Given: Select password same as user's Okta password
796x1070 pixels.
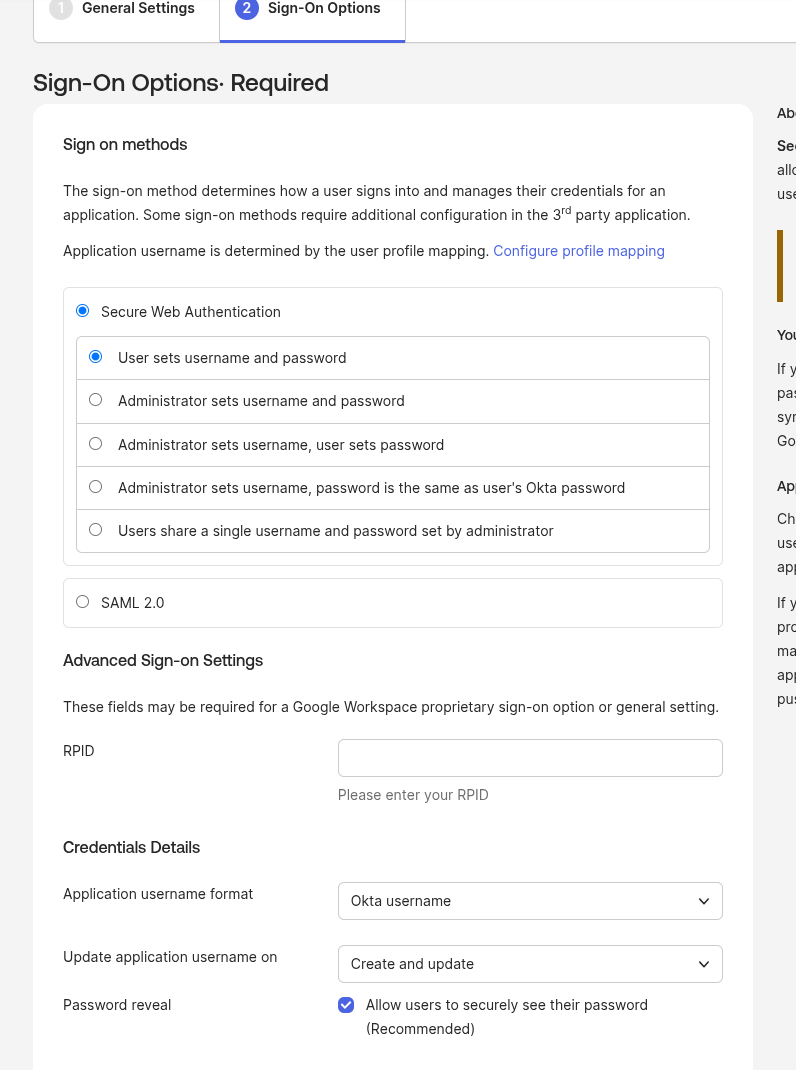Looking at the screenshot, I should pos(96,487).
